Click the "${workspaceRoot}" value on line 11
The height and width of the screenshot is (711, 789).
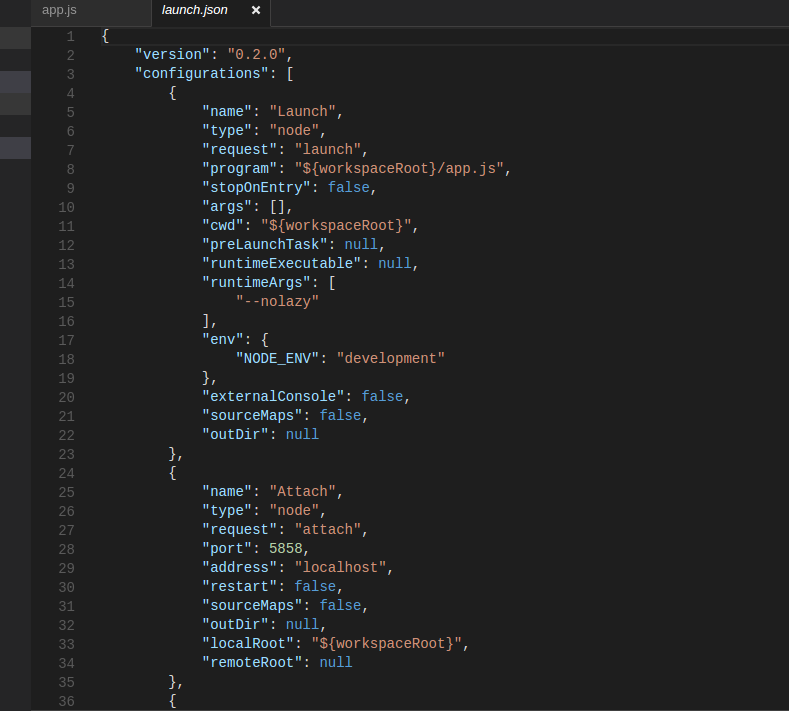[x=336, y=225]
